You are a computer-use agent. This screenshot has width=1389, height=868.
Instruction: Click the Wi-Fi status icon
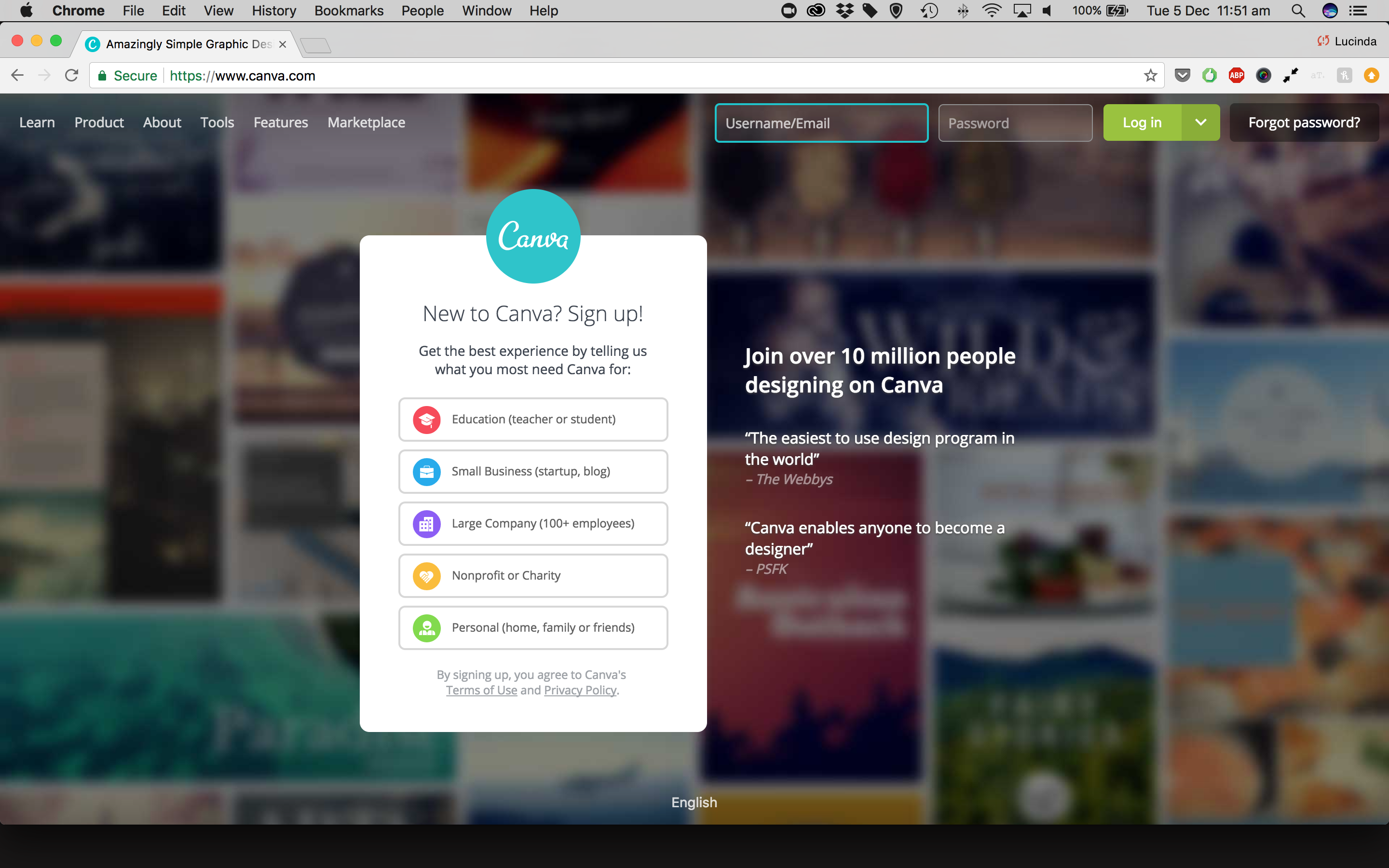click(992, 10)
